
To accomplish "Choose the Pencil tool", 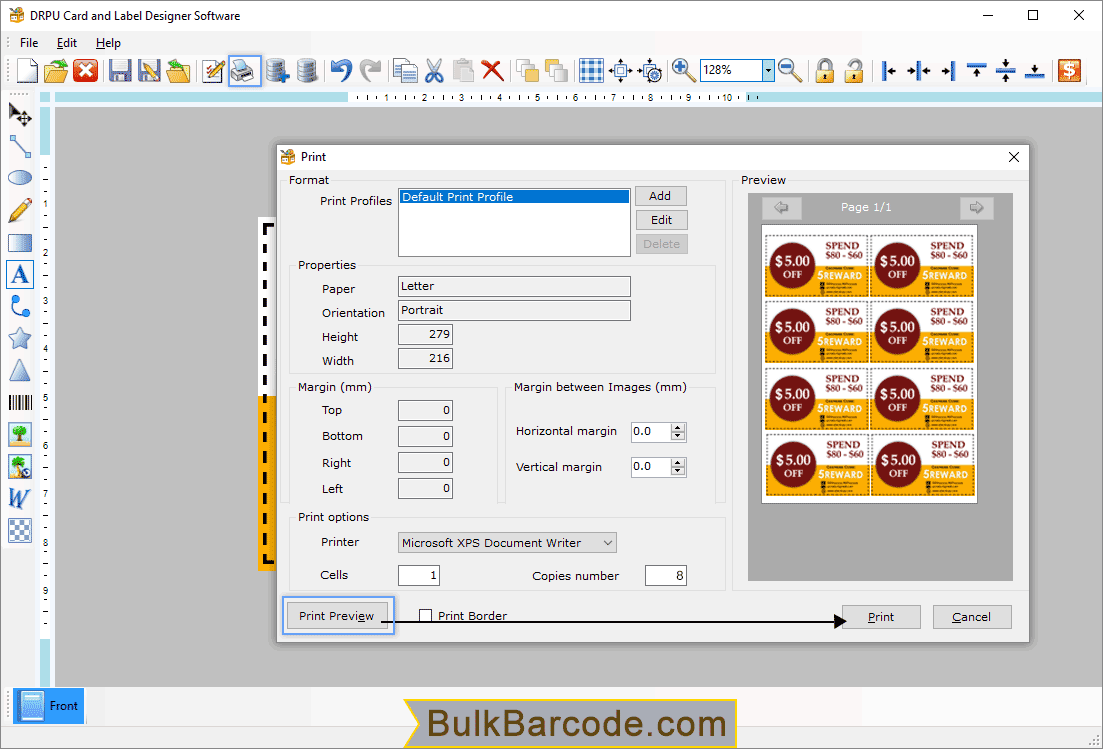I will pos(20,210).
